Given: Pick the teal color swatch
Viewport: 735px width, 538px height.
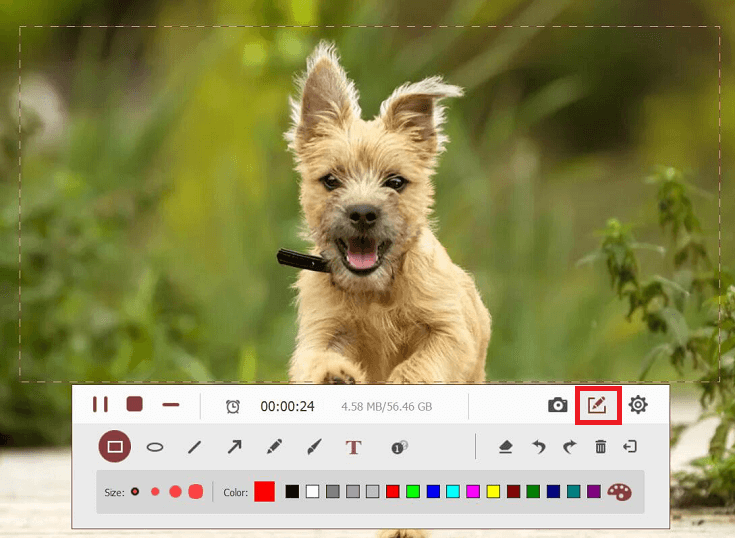Looking at the screenshot, I should [x=573, y=492].
